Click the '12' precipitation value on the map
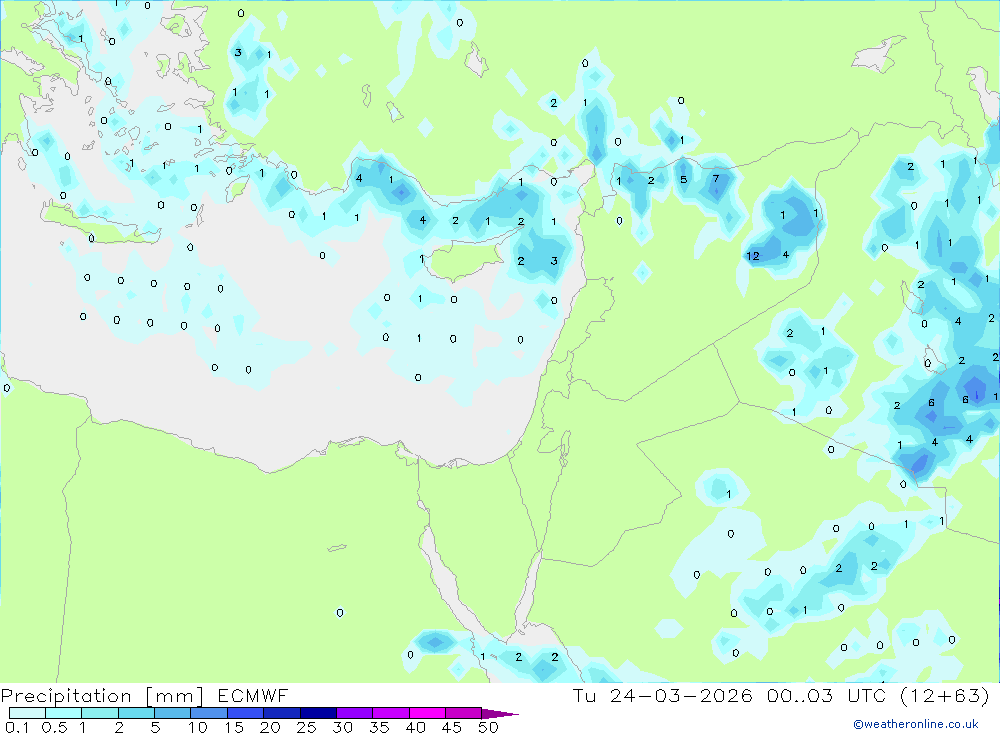The width and height of the screenshot is (1000, 733). tap(753, 256)
